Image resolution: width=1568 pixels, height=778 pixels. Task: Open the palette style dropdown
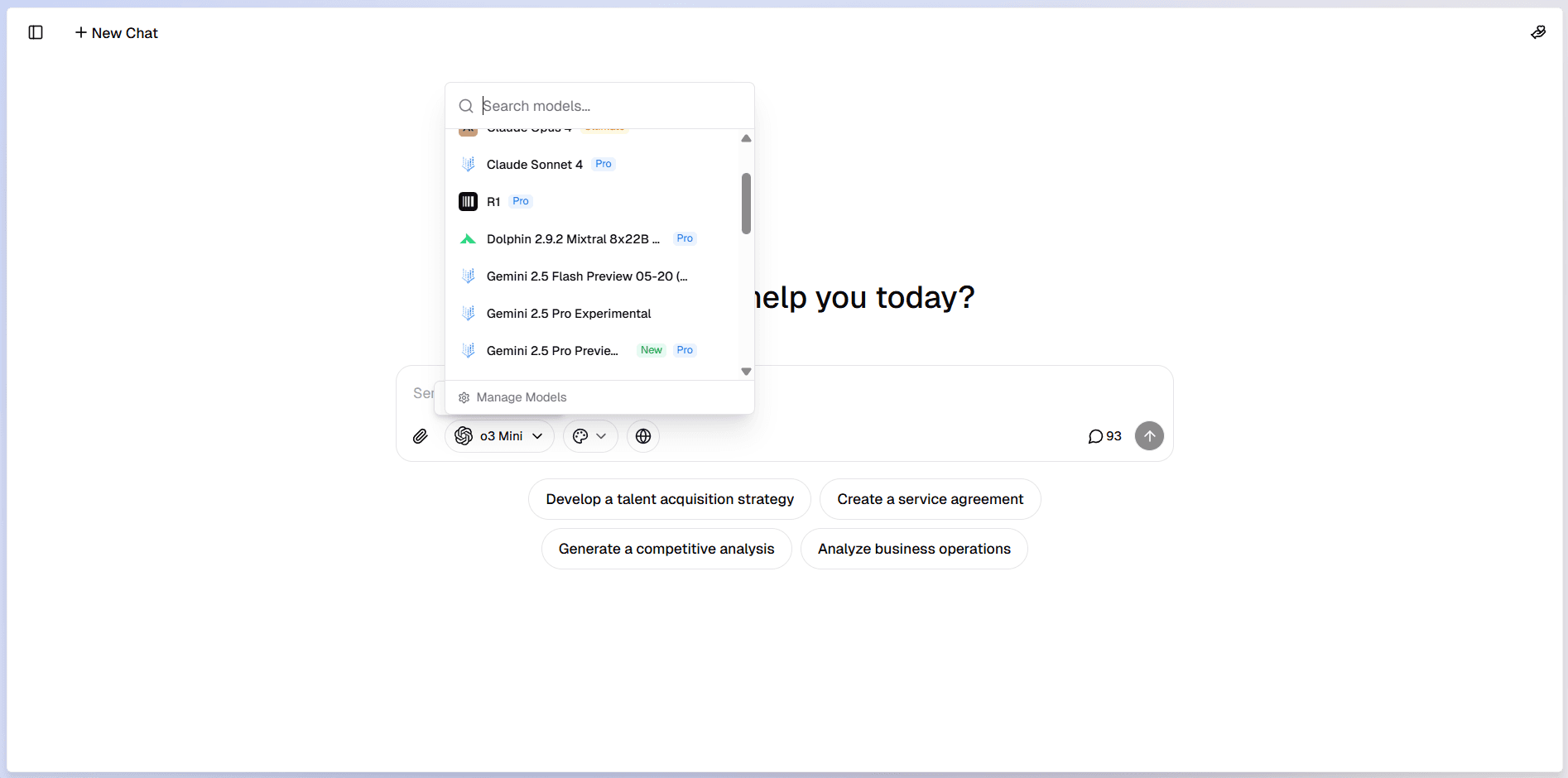[590, 436]
